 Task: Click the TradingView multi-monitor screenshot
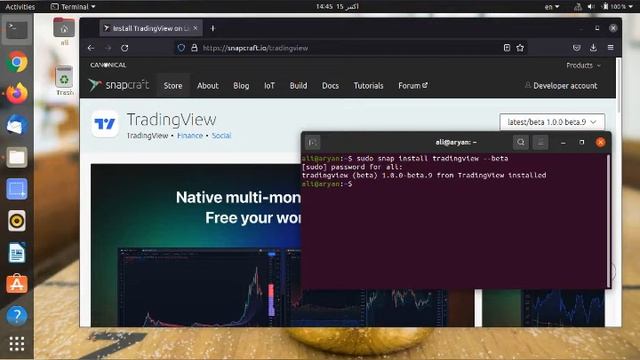[x=196, y=245]
